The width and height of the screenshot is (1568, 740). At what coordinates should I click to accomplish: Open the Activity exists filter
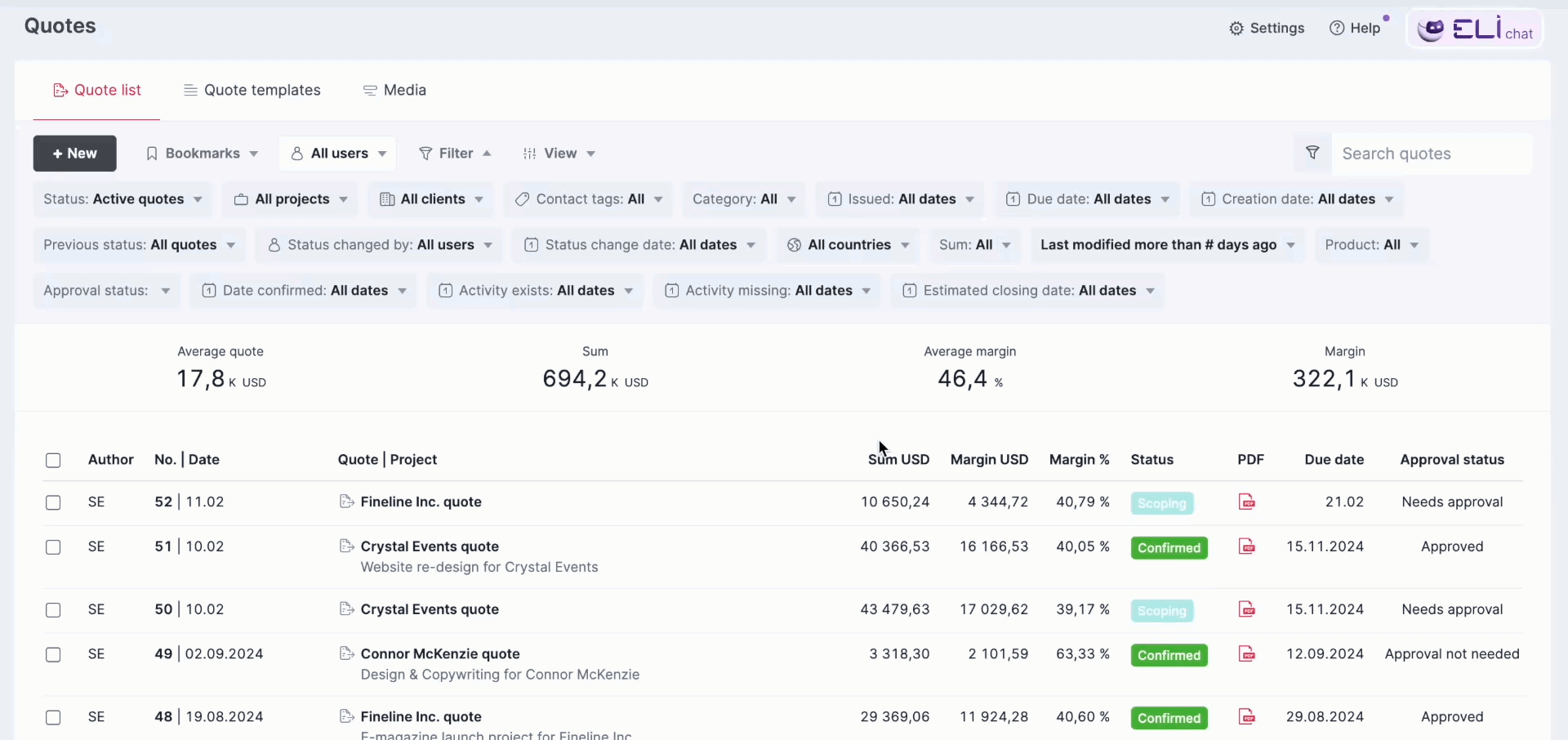(x=535, y=291)
